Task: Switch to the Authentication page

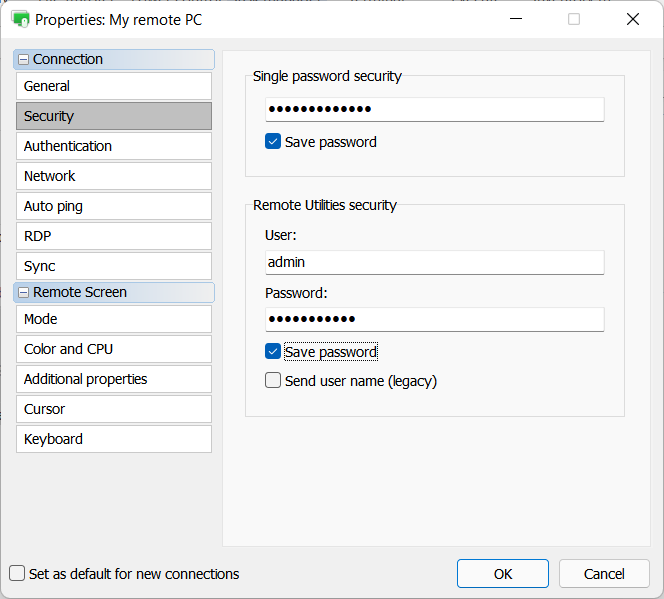Action: [113, 146]
